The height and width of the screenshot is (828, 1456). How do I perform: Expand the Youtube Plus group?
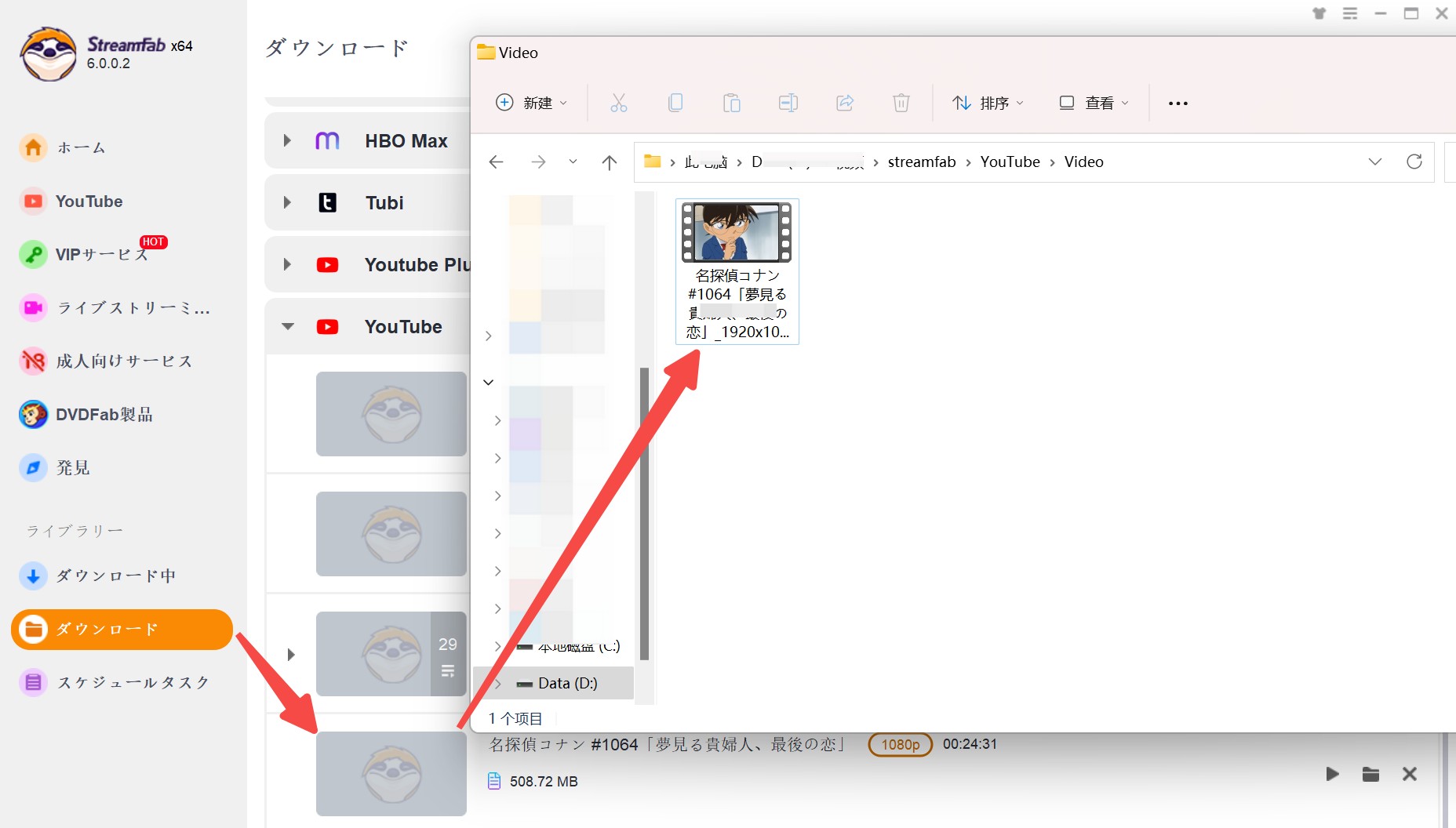click(x=287, y=264)
